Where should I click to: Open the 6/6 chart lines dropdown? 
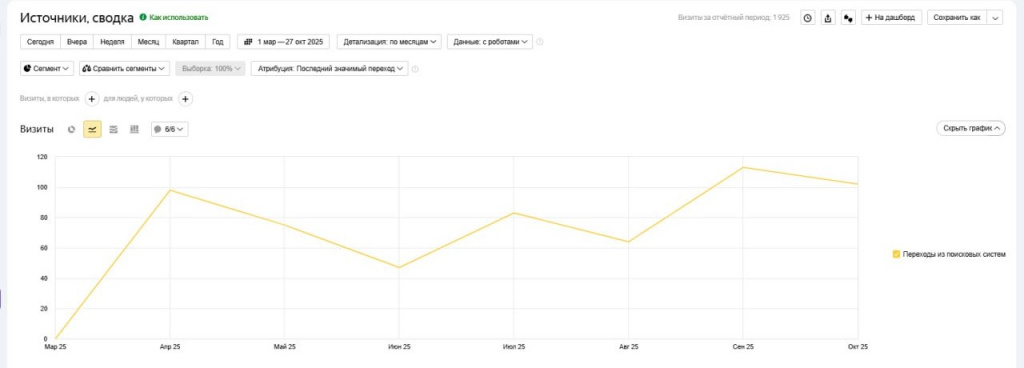pyautogui.click(x=170, y=129)
